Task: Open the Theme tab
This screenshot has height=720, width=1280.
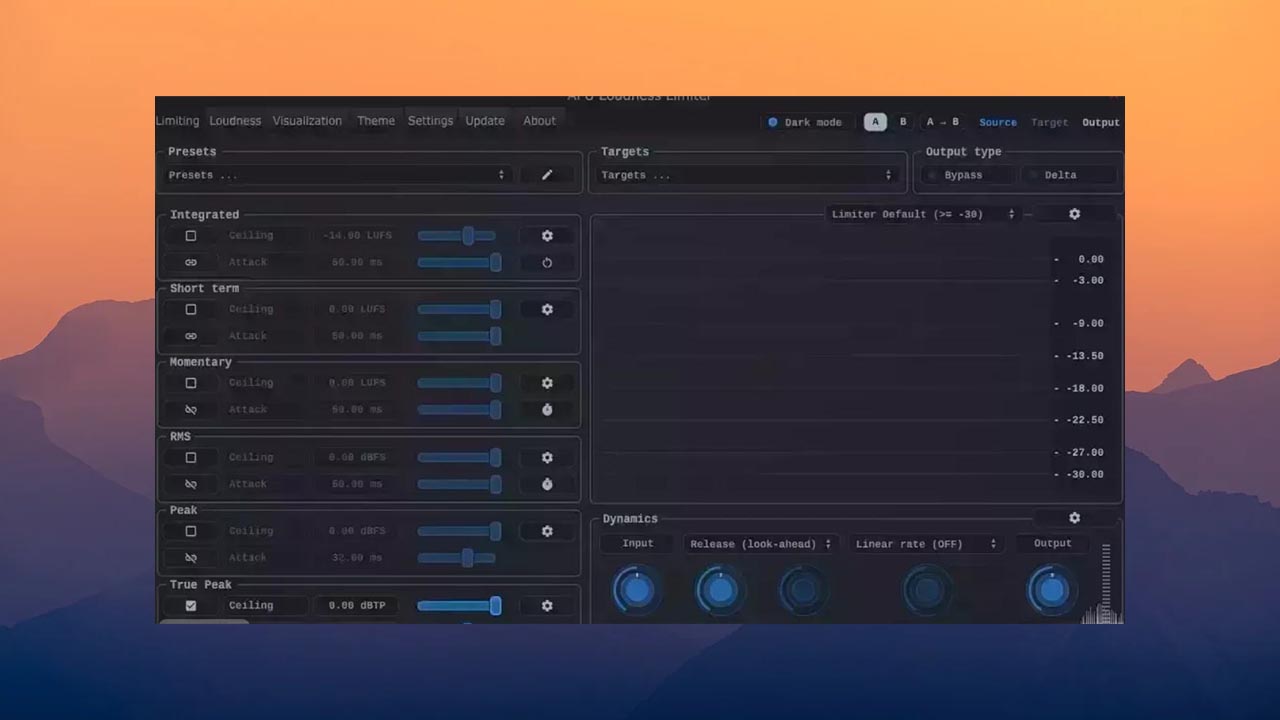Action: [375, 120]
